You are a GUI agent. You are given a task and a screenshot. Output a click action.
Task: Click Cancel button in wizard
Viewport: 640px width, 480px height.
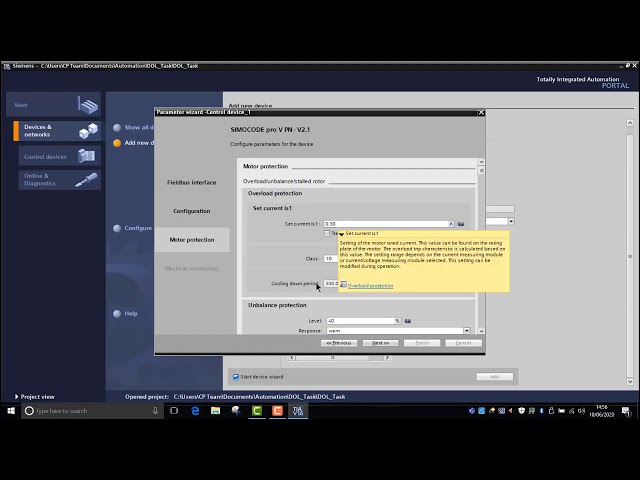pos(463,343)
